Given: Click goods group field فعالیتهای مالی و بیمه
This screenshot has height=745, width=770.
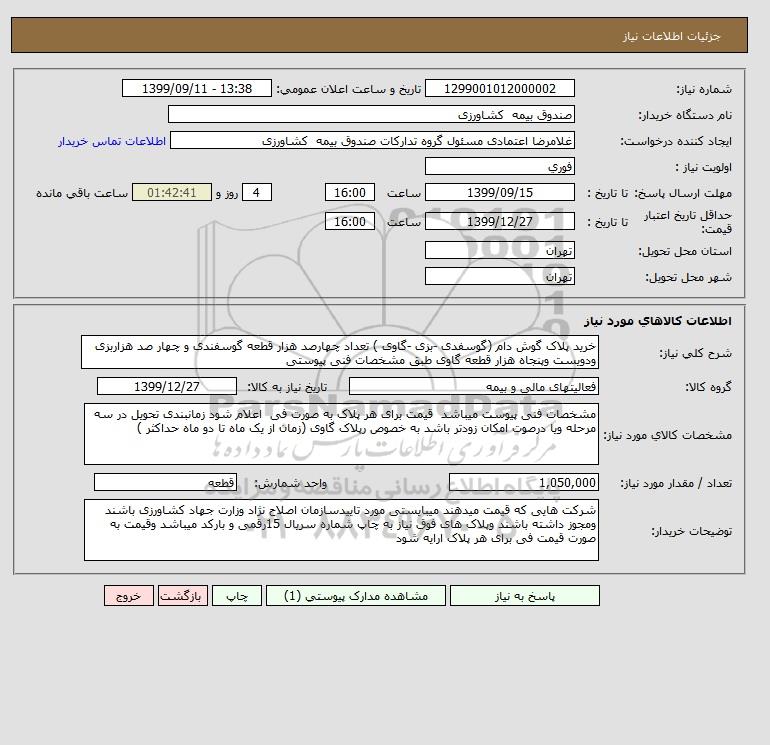Looking at the screenshot, I should click(473, 386).
